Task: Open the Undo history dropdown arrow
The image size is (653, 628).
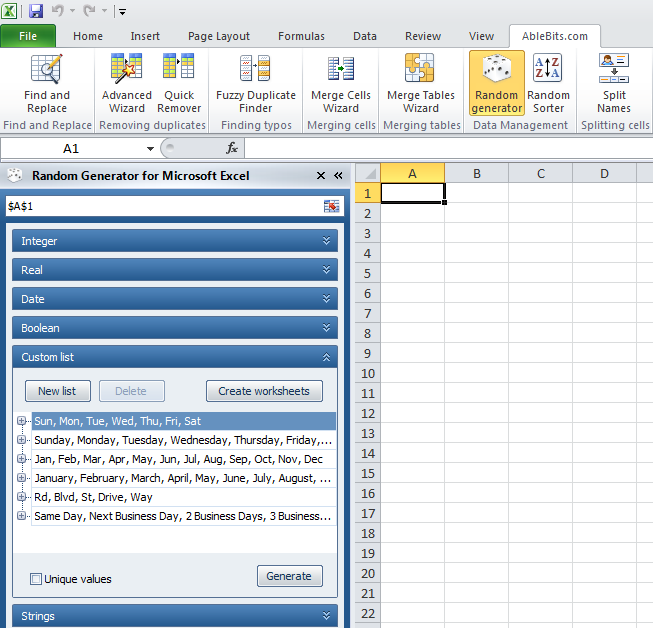Action: pos(72,11)
